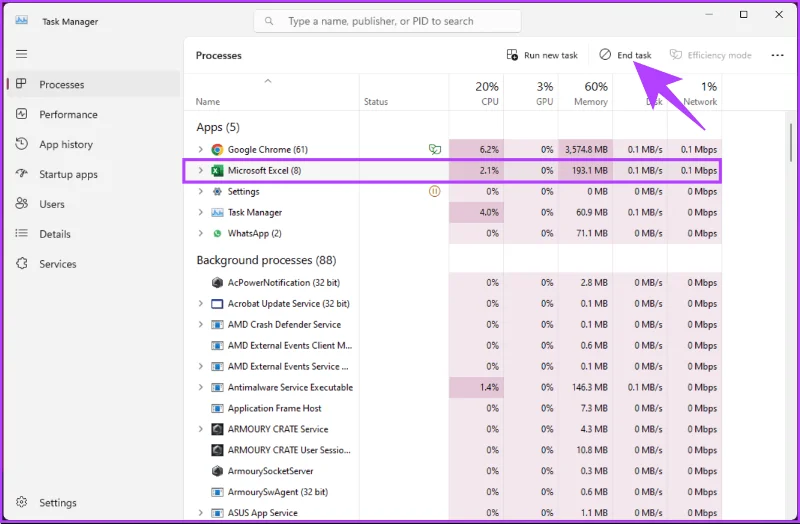Viewport: 800px width, 524px height.
Task: Focus the name, publisher, or PID search box
Action: pyautogui.click(x=387, y=21)
